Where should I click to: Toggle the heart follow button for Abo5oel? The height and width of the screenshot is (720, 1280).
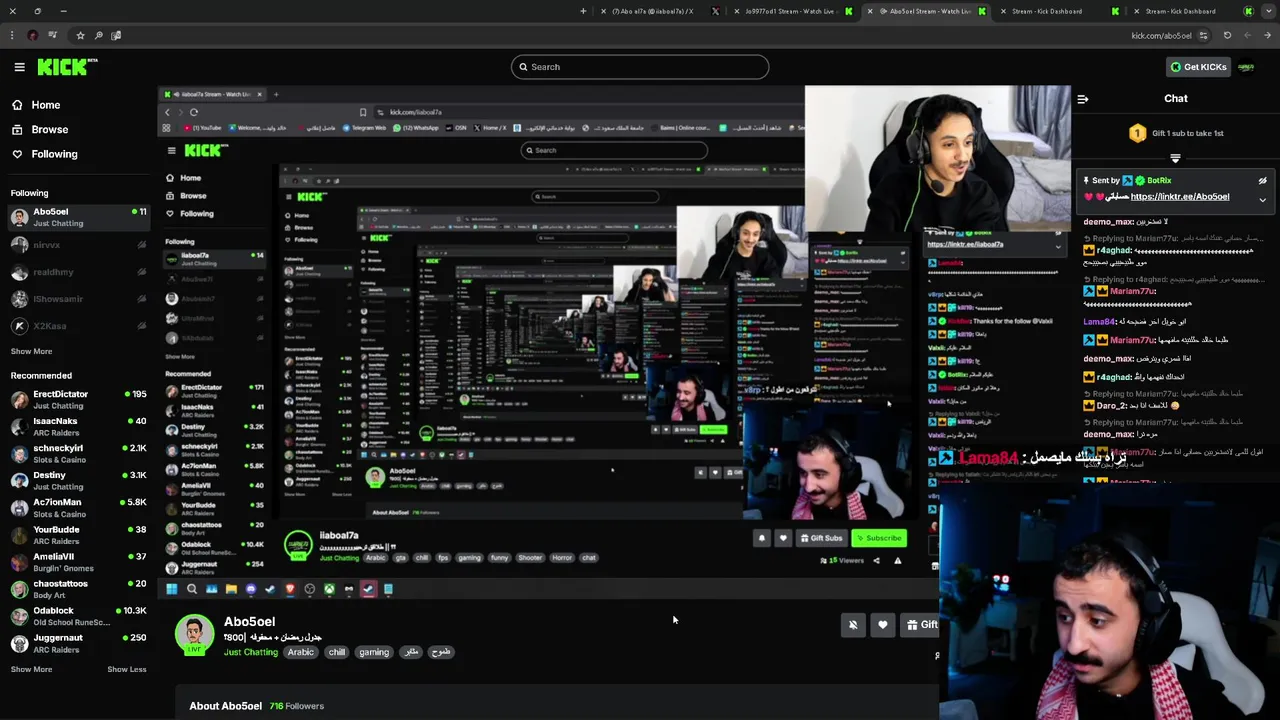(882, 625)
